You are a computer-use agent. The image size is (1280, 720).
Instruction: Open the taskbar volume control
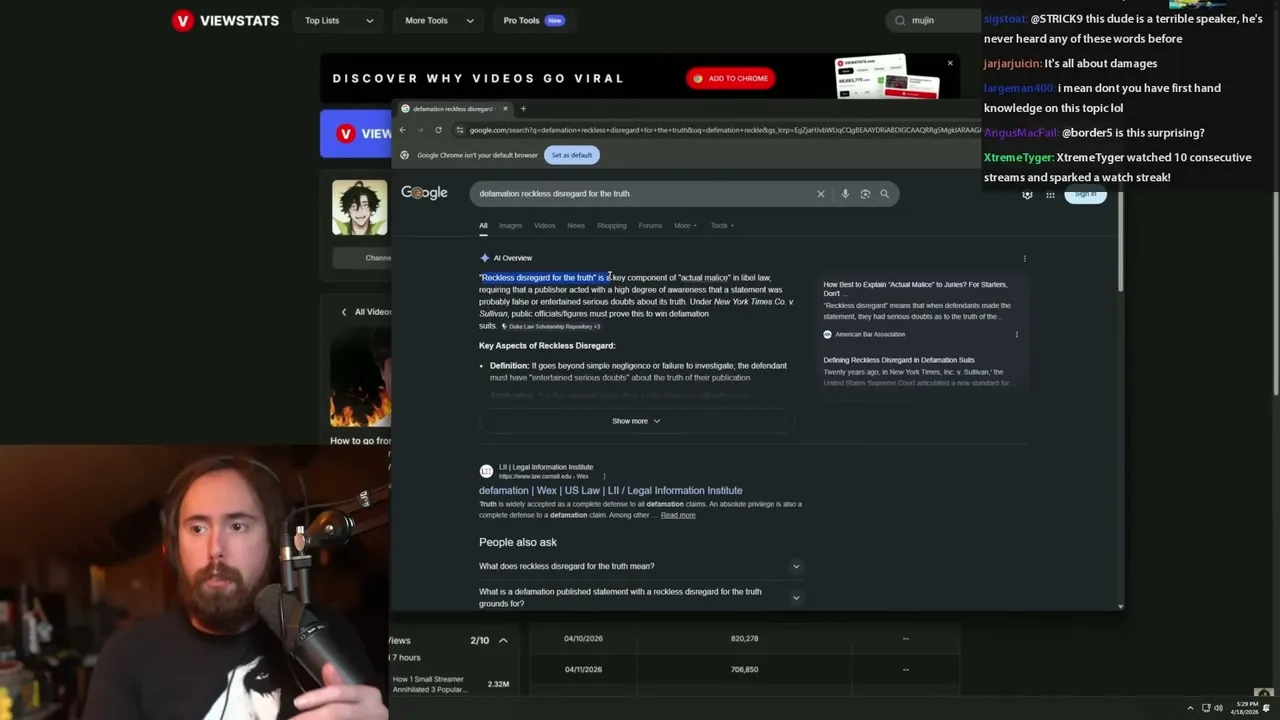[x=1218, y=708]
